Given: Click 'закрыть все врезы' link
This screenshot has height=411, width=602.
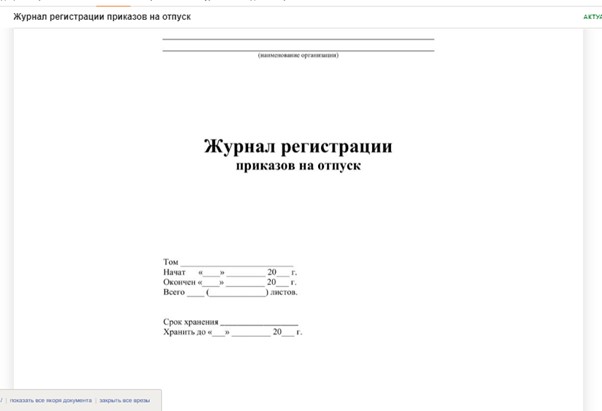Looking at the screenshot, I should pyautogui.click(x=124, y=400).
